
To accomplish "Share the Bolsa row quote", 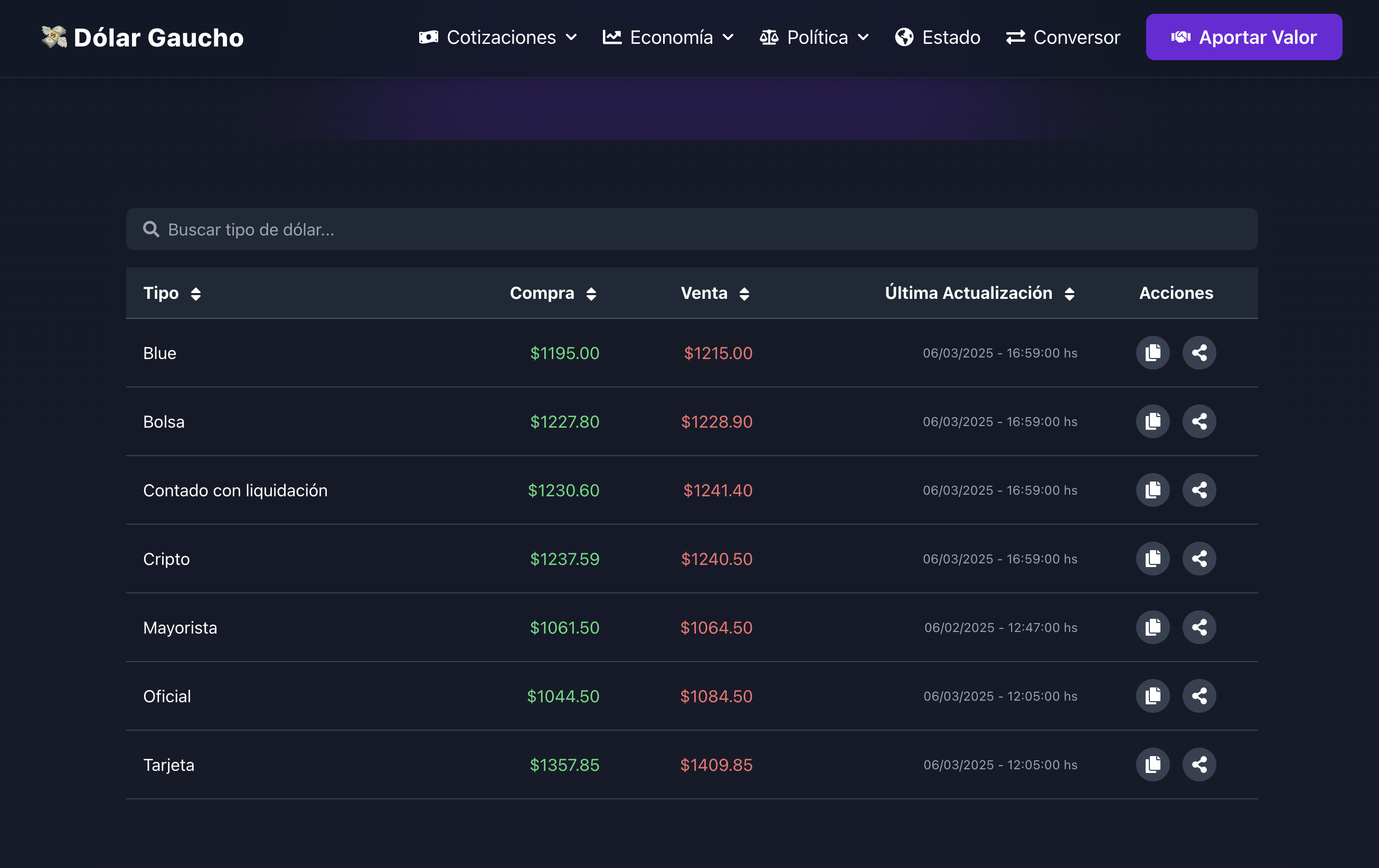I will pyautogui.click(x=1199, y=421).
